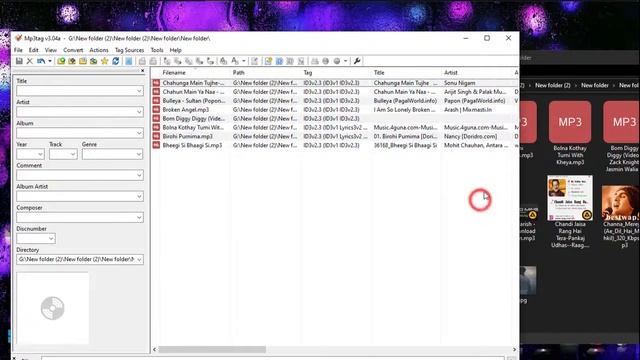Click the file list horizontal scrollbar thumb
The width and height of the screenshot is (640, 360).
click(212, 349)
